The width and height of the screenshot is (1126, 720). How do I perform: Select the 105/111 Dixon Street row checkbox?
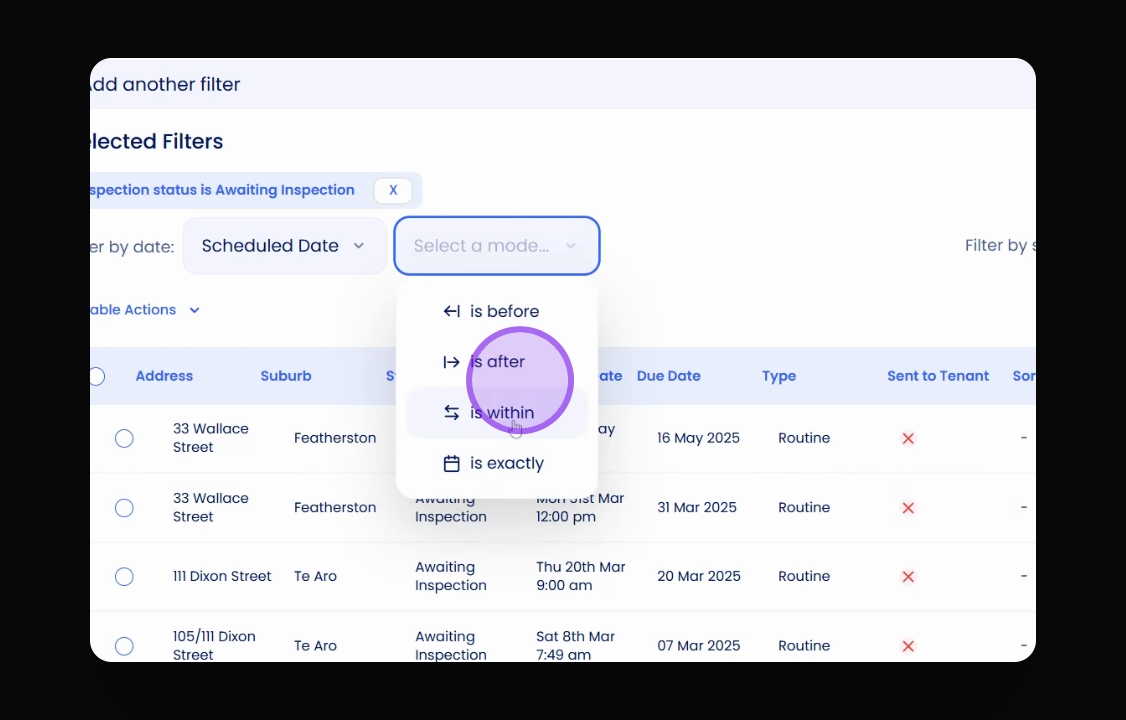tap(124, 646)
